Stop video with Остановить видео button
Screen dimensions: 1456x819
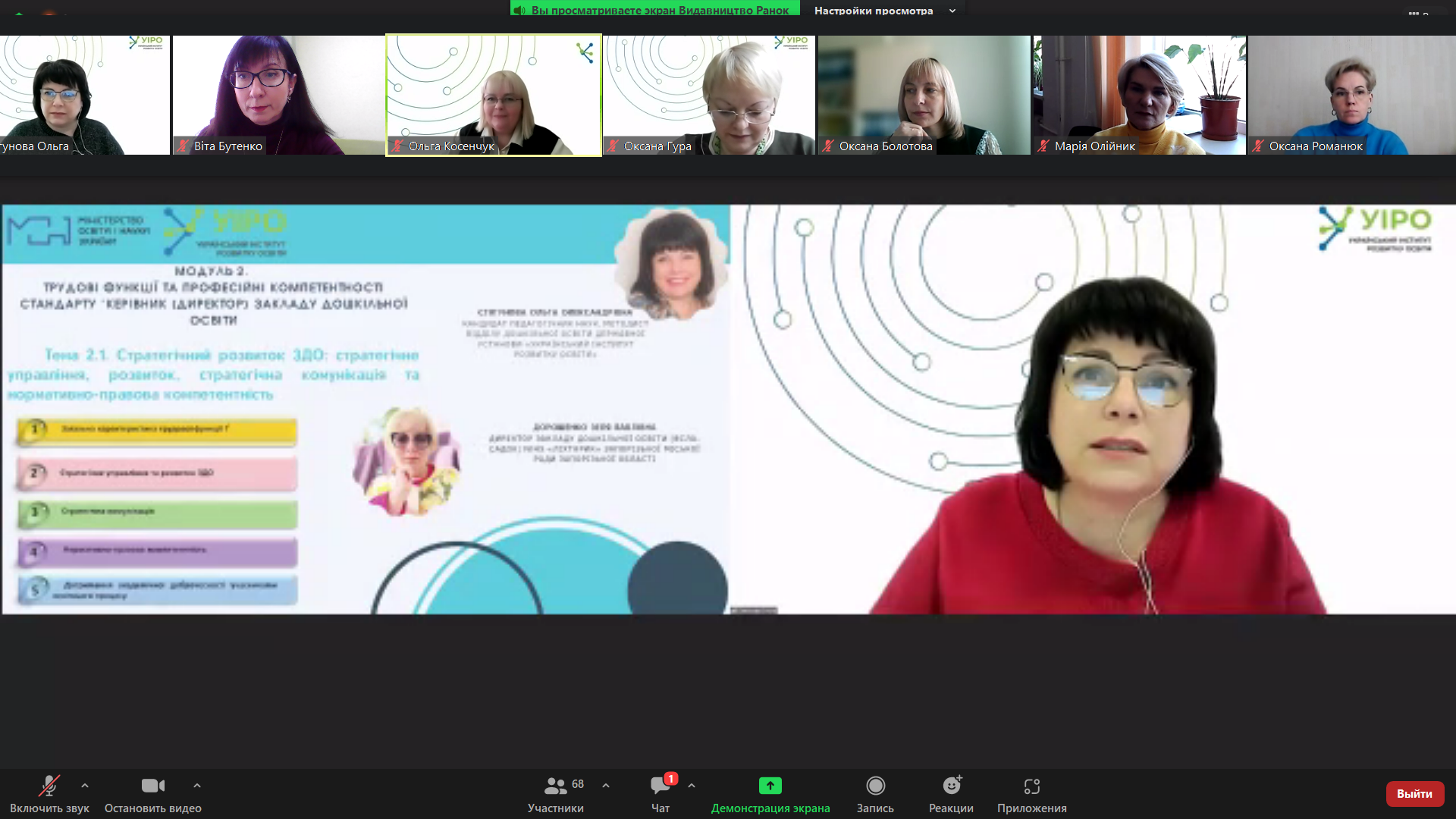[x=153, y=794]
